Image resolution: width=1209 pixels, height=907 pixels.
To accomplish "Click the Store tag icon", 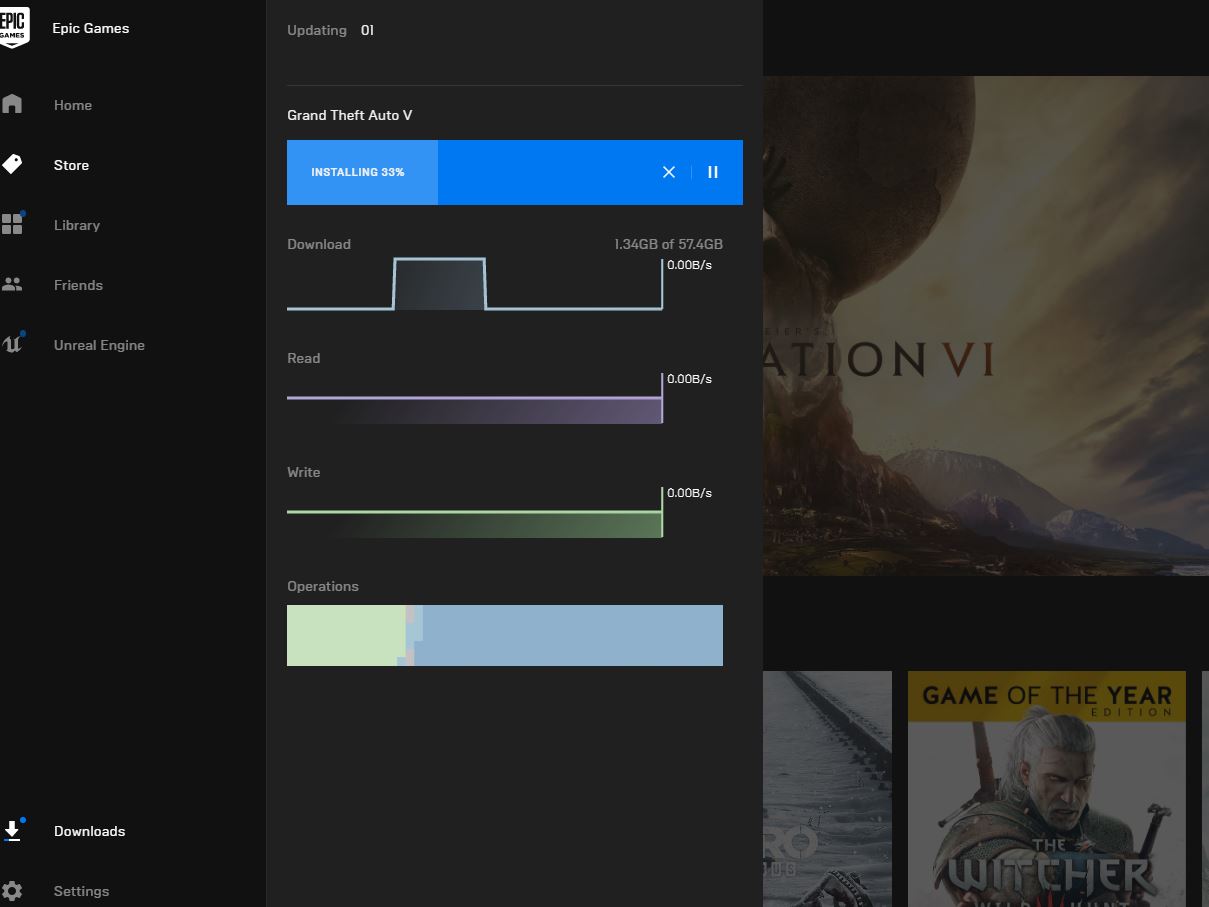I will [x=12, y=164].
